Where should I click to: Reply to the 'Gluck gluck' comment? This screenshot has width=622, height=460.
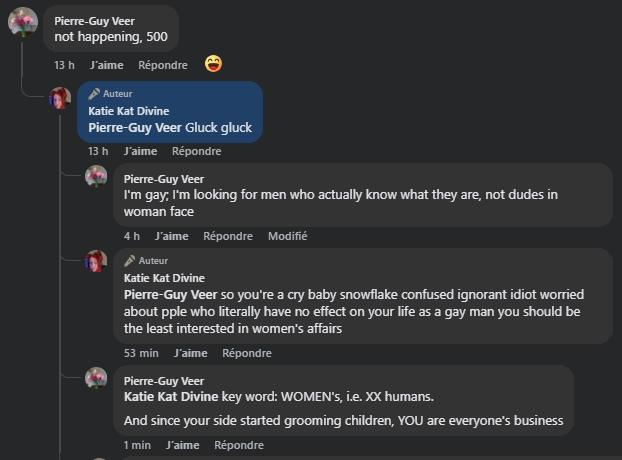click(197, 151)
